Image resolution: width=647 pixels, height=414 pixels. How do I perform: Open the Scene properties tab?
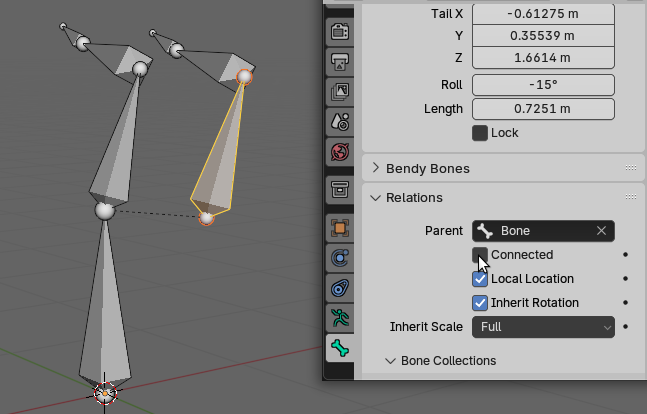click(340, 122)
